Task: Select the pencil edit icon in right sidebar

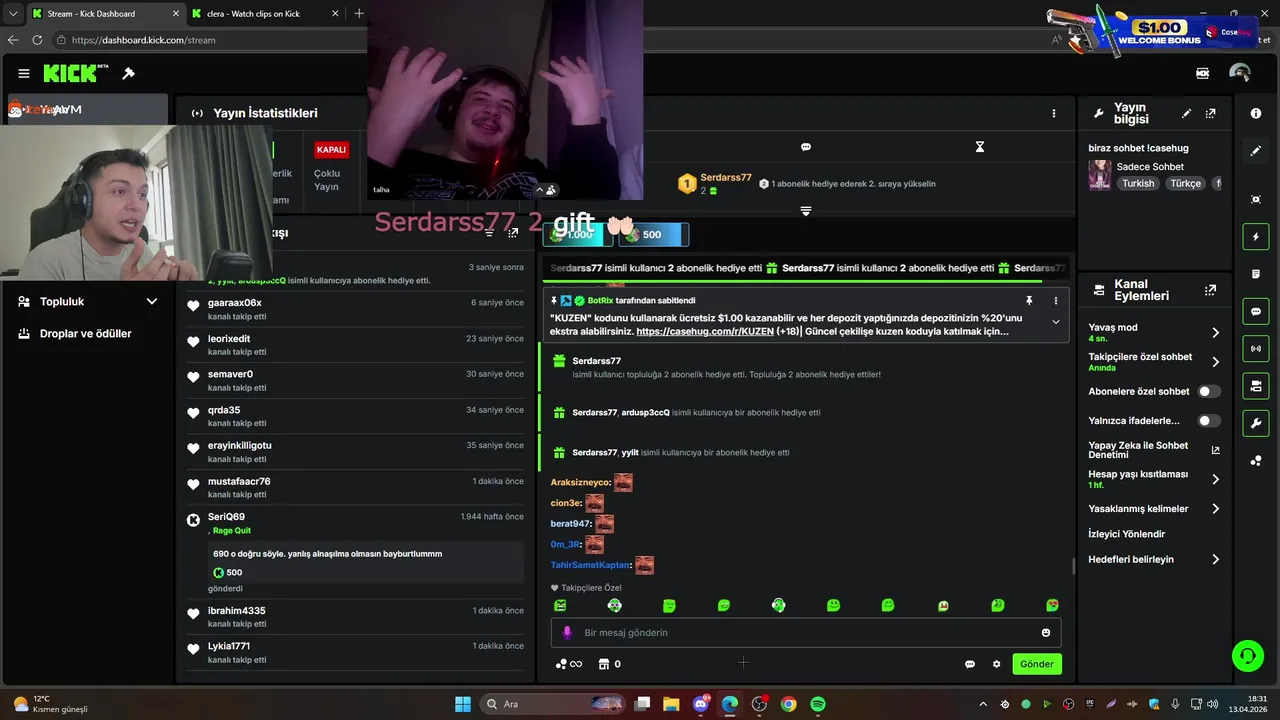Action: click(x=1256, y=151)
